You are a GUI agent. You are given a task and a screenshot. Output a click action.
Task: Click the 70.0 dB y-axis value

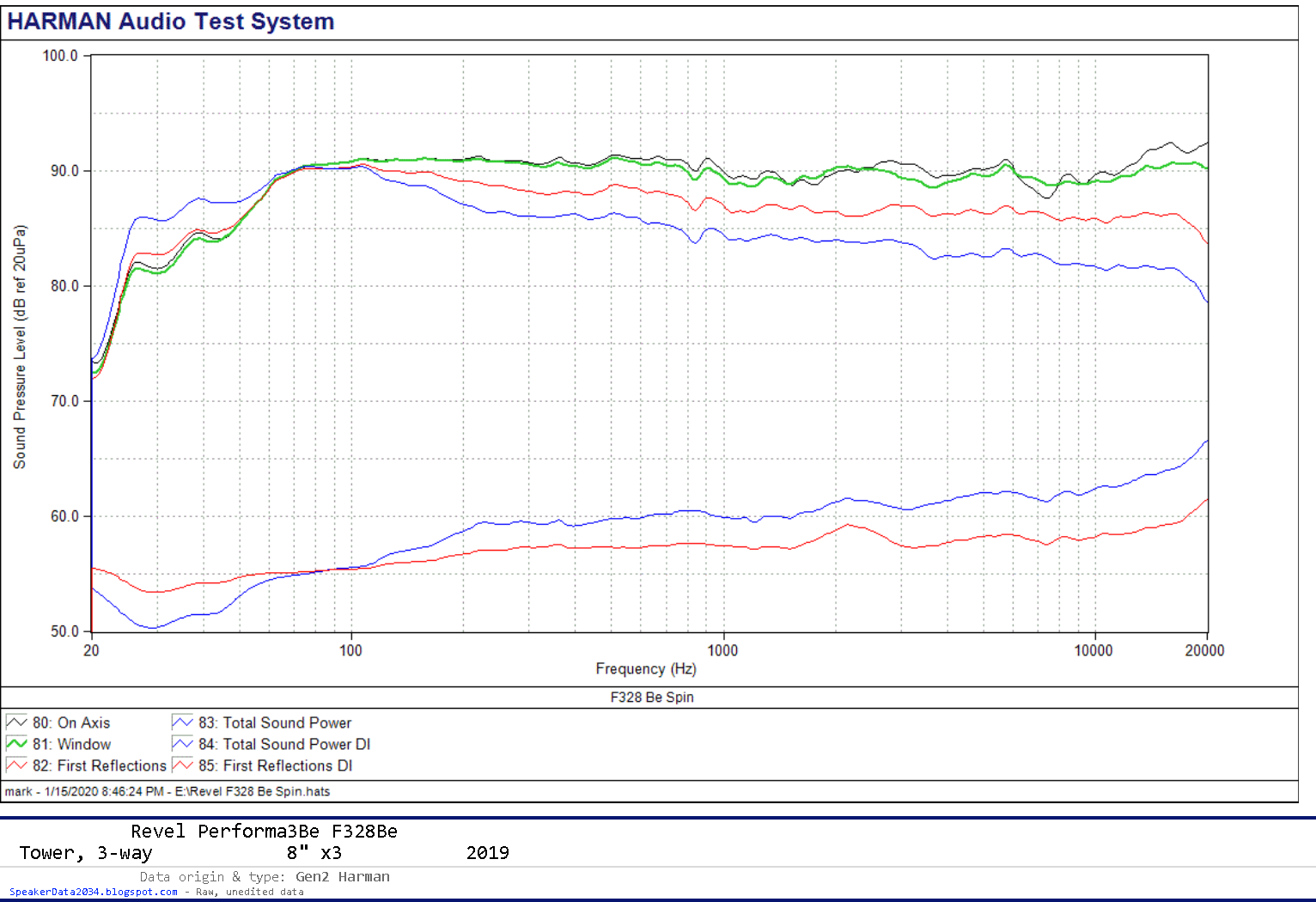[64, 401]
